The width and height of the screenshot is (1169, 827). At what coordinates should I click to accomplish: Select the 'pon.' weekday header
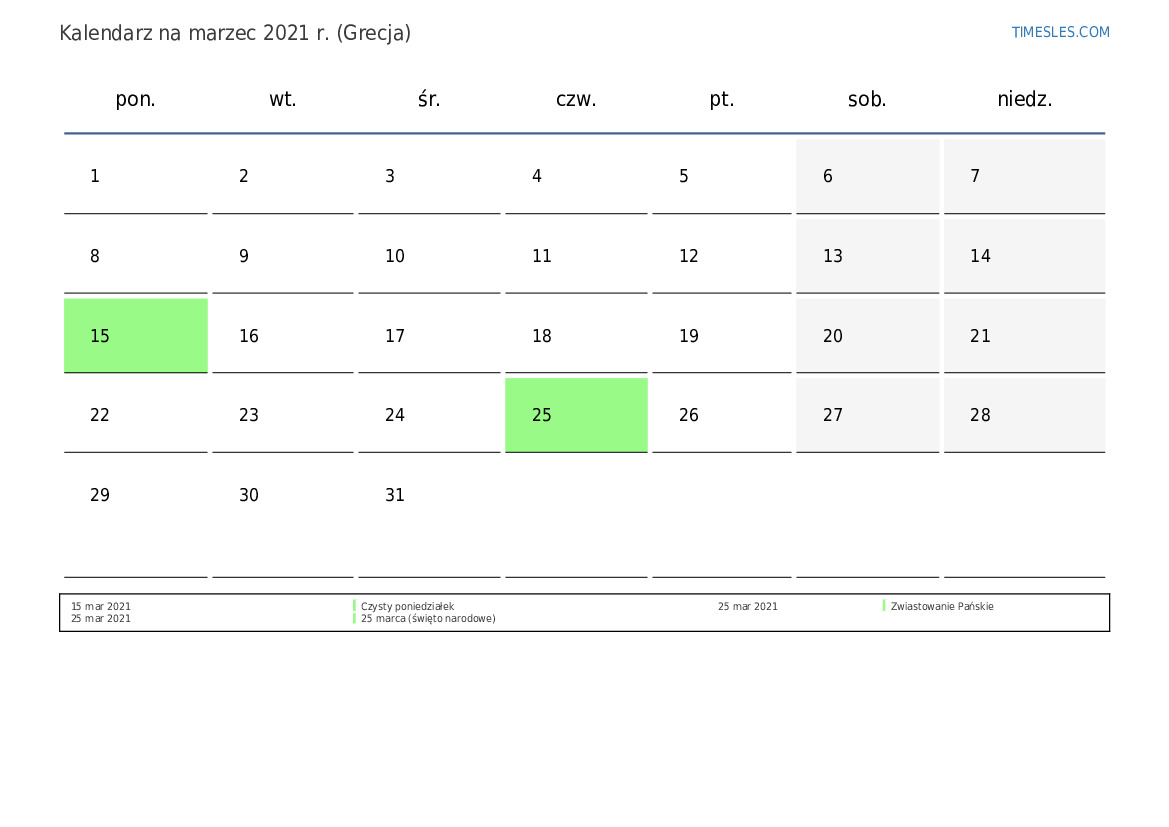[x=136, y=99]
